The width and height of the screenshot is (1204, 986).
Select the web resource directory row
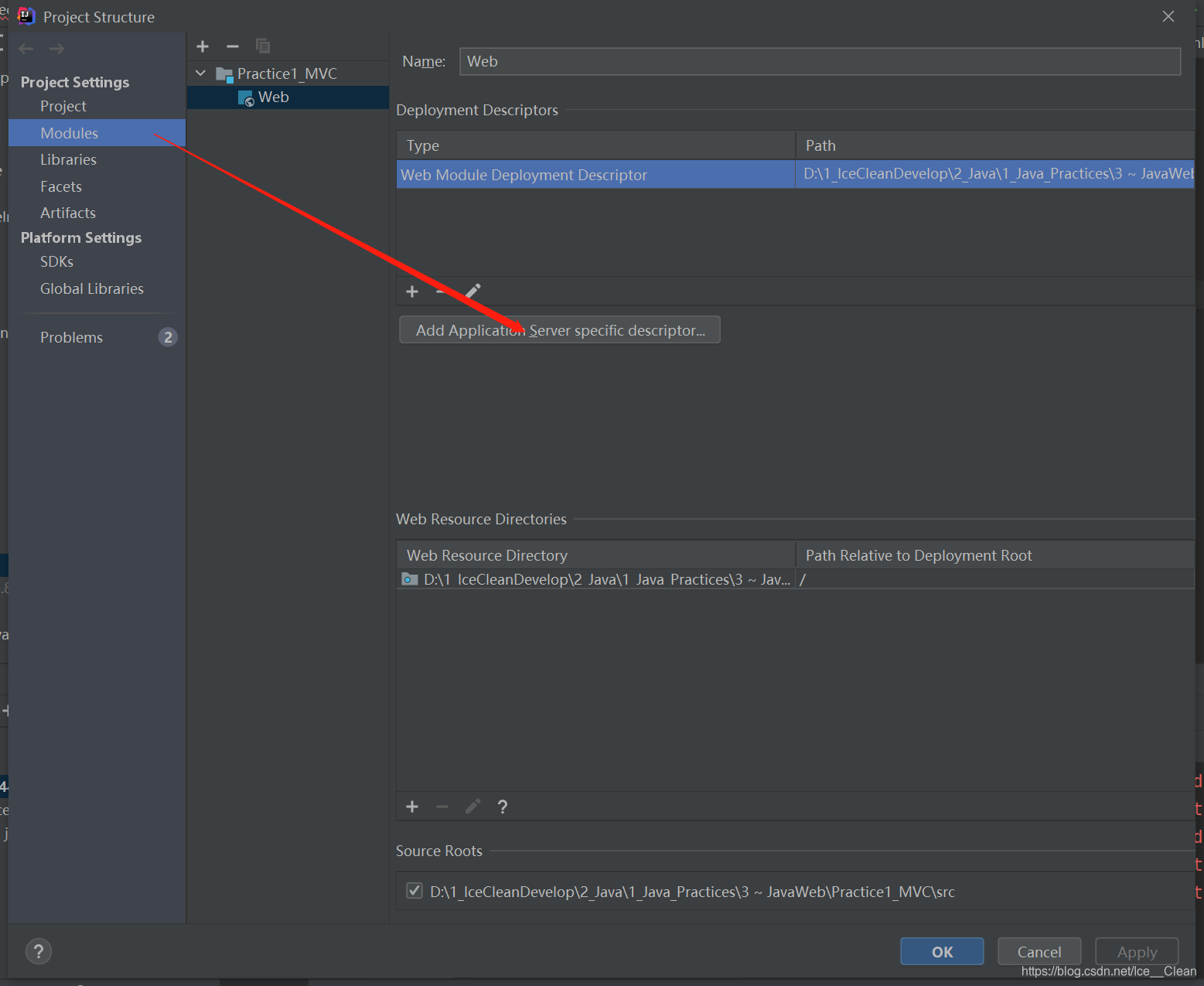(x=796, y=579)
